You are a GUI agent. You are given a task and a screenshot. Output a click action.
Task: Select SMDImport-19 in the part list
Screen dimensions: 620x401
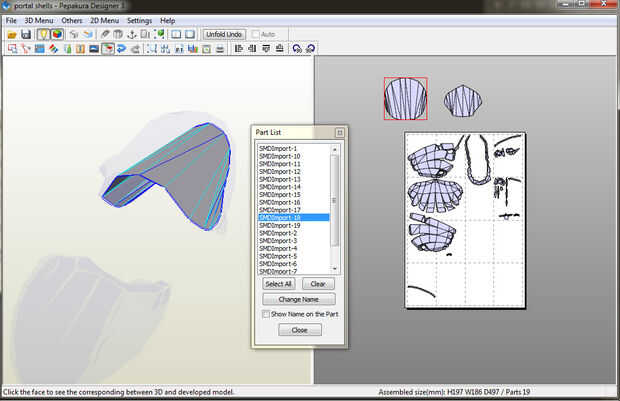(280, 225)
